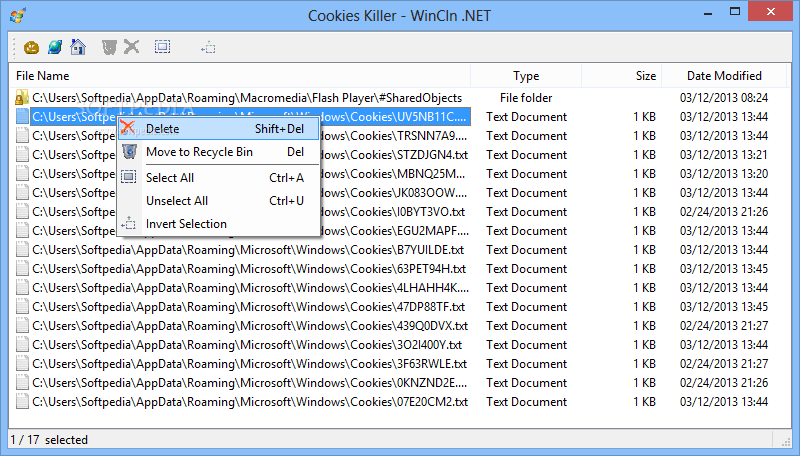Click the globe browser icon in toolbar

coord(55,47)
